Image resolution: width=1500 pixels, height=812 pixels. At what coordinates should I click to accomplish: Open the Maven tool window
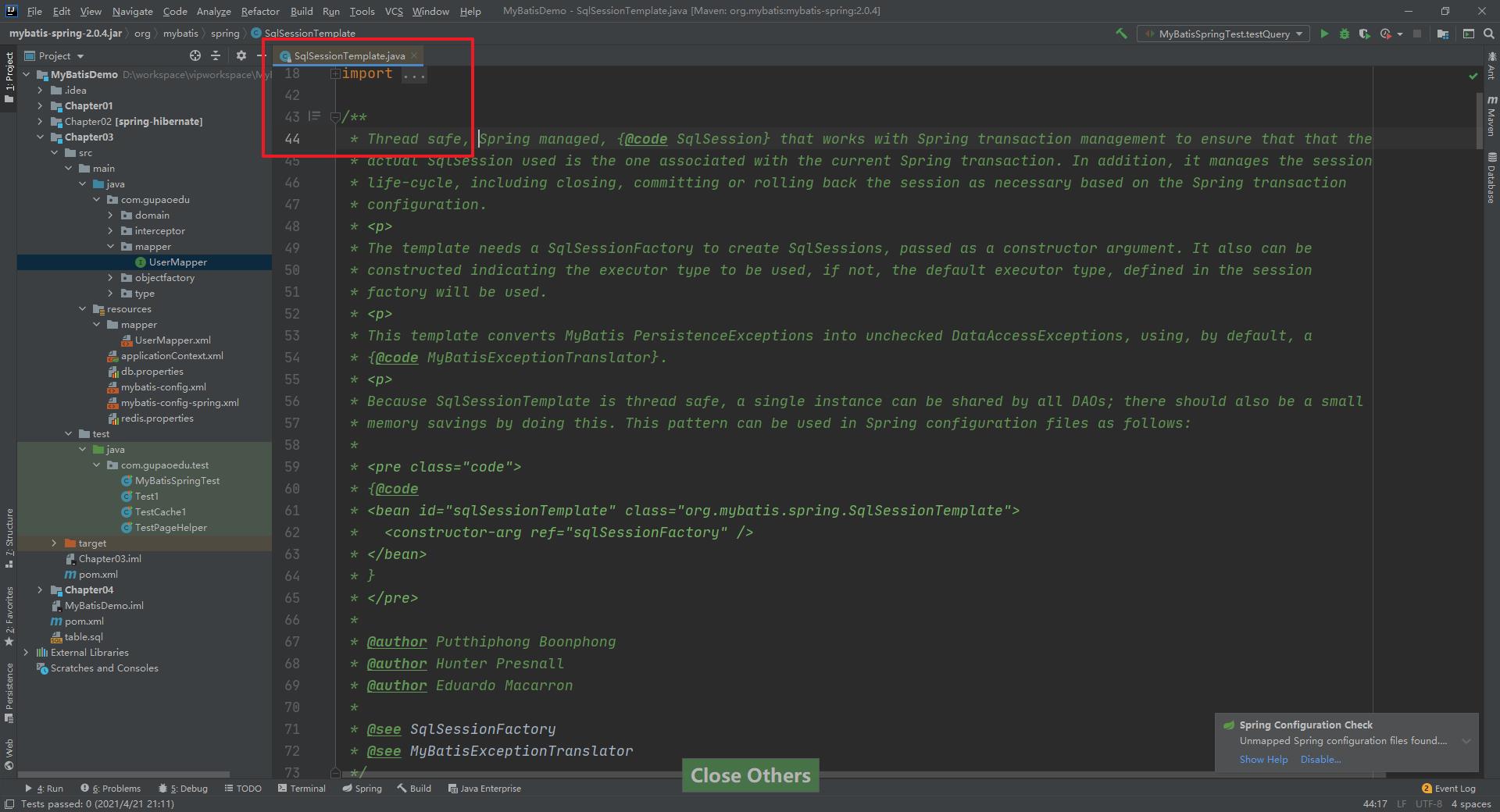[x=1491, y=116]
